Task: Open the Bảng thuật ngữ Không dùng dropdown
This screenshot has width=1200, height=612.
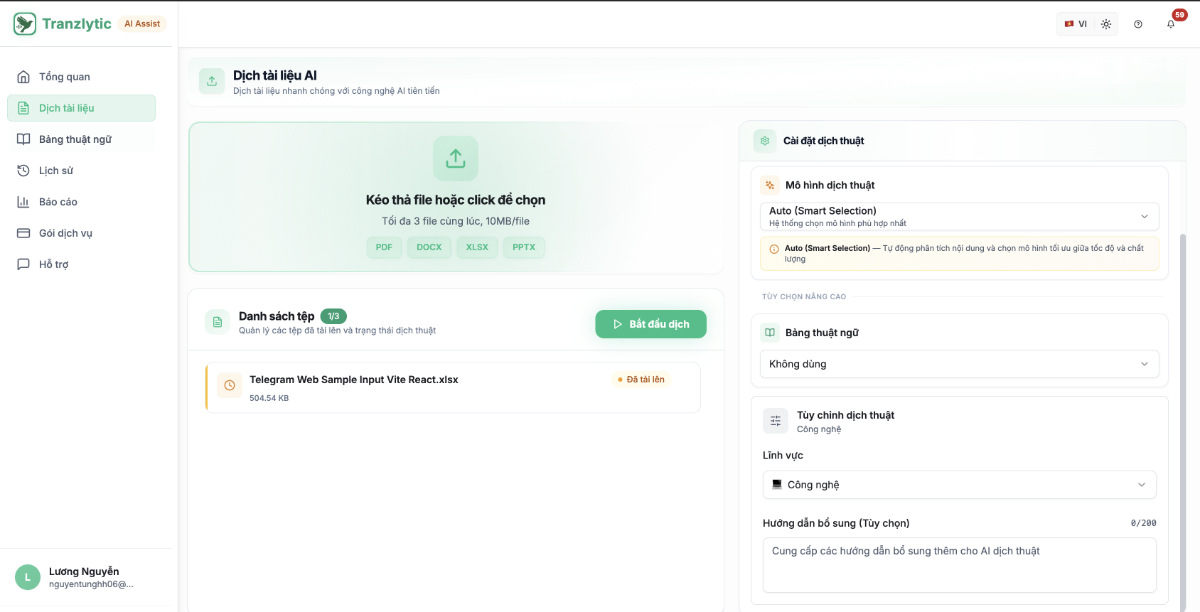Action: (x=960, y=364)
